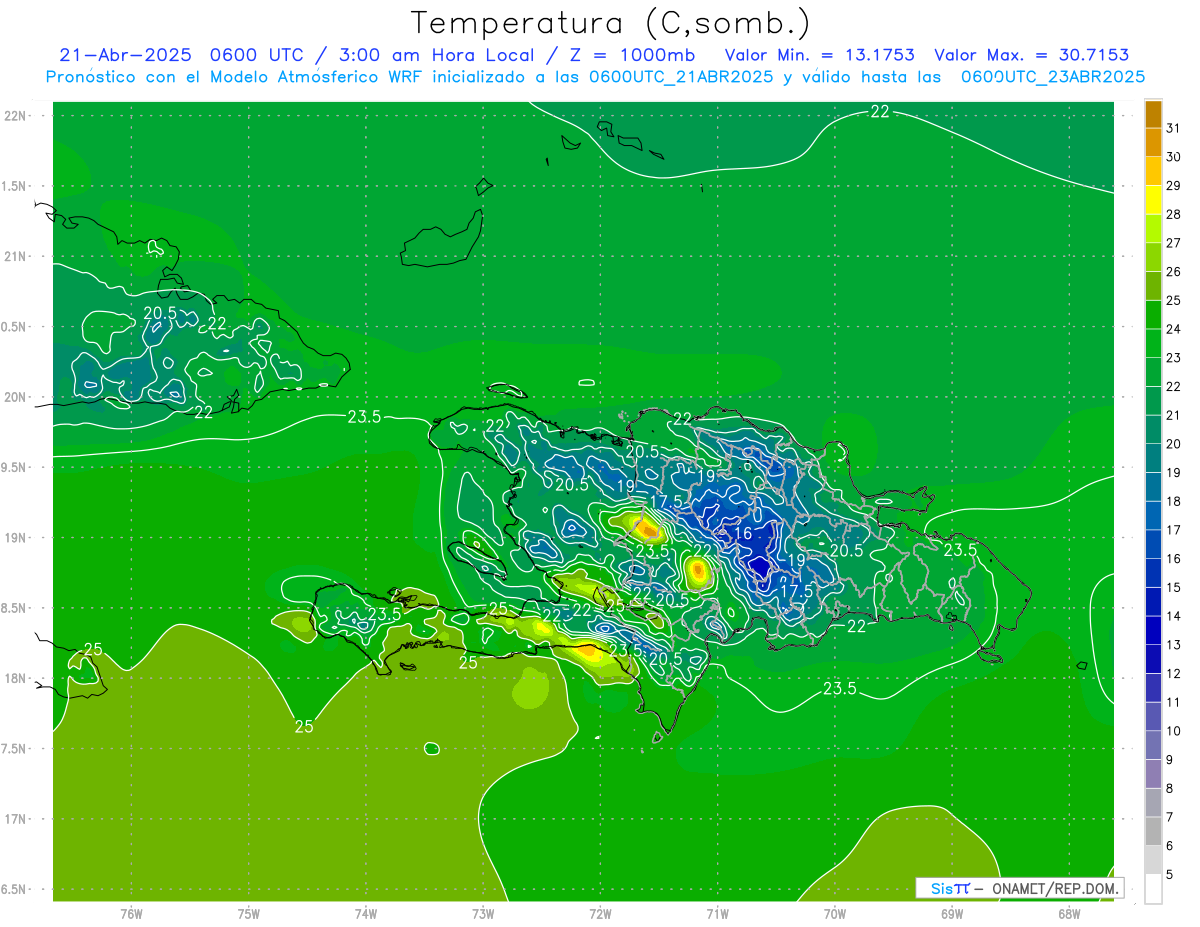Pick the purple swatch between 8 and 9
Viewport: 1200px width, 927px height.
tap(1153, 775)
